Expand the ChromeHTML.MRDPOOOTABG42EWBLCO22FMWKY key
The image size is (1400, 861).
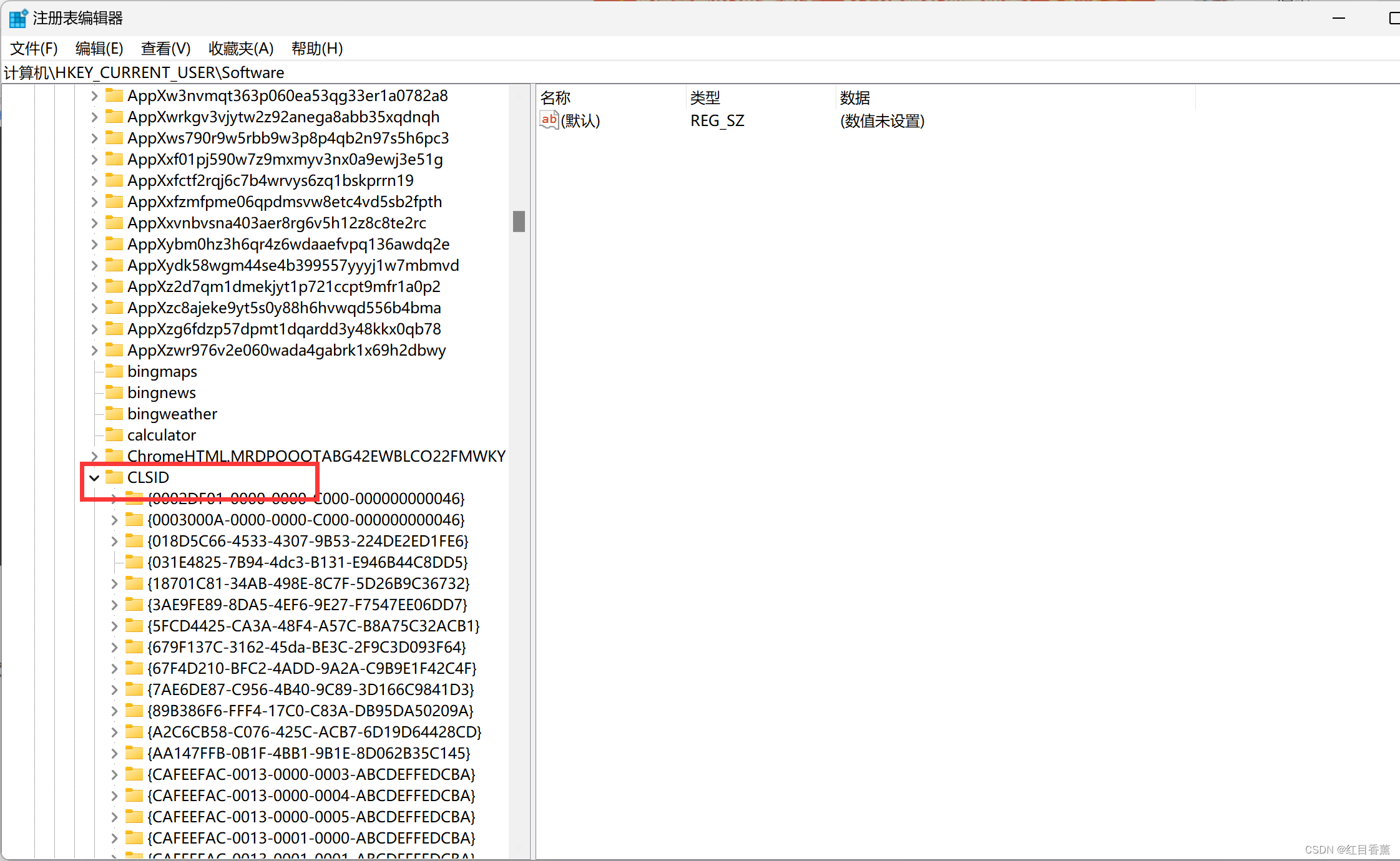tap(94, 456)
